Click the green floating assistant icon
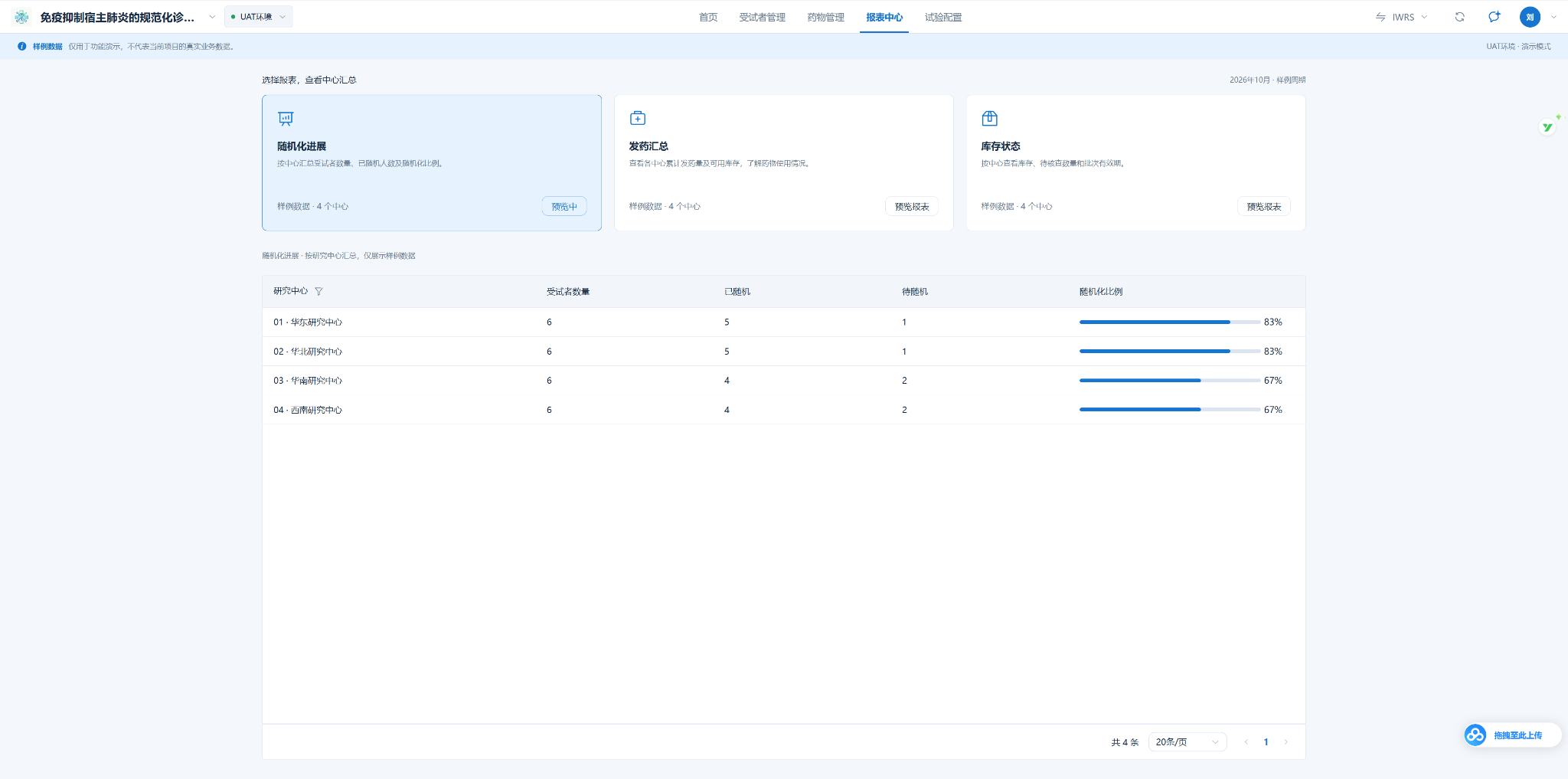 pos(1548,126)
